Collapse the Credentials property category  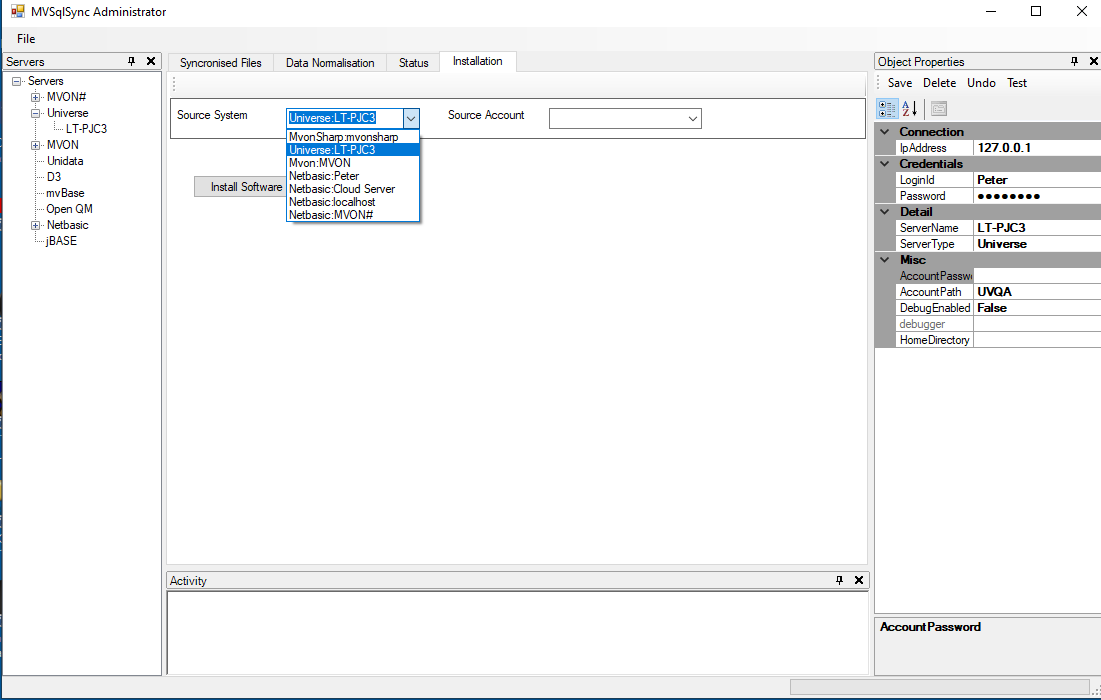pos(885,164)
